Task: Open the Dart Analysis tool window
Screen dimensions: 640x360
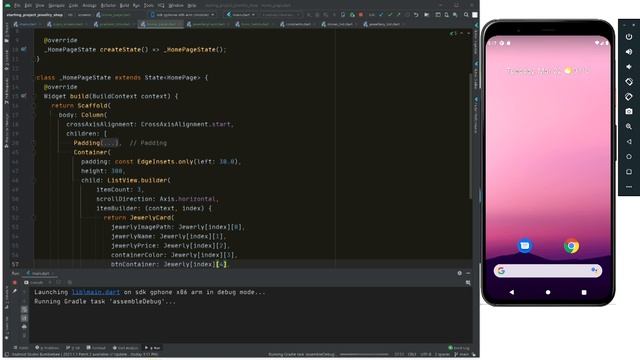Action: click(x=126, y=348)
